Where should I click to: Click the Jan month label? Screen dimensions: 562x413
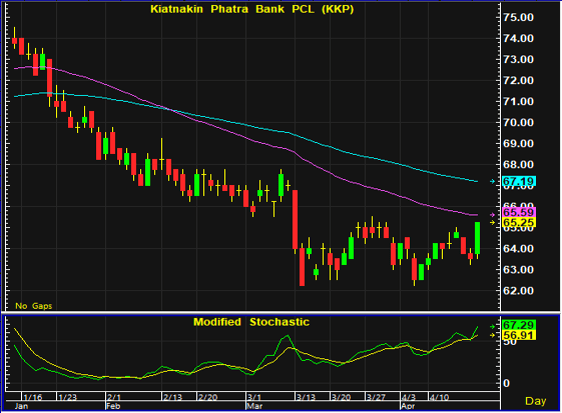point(22,406)
